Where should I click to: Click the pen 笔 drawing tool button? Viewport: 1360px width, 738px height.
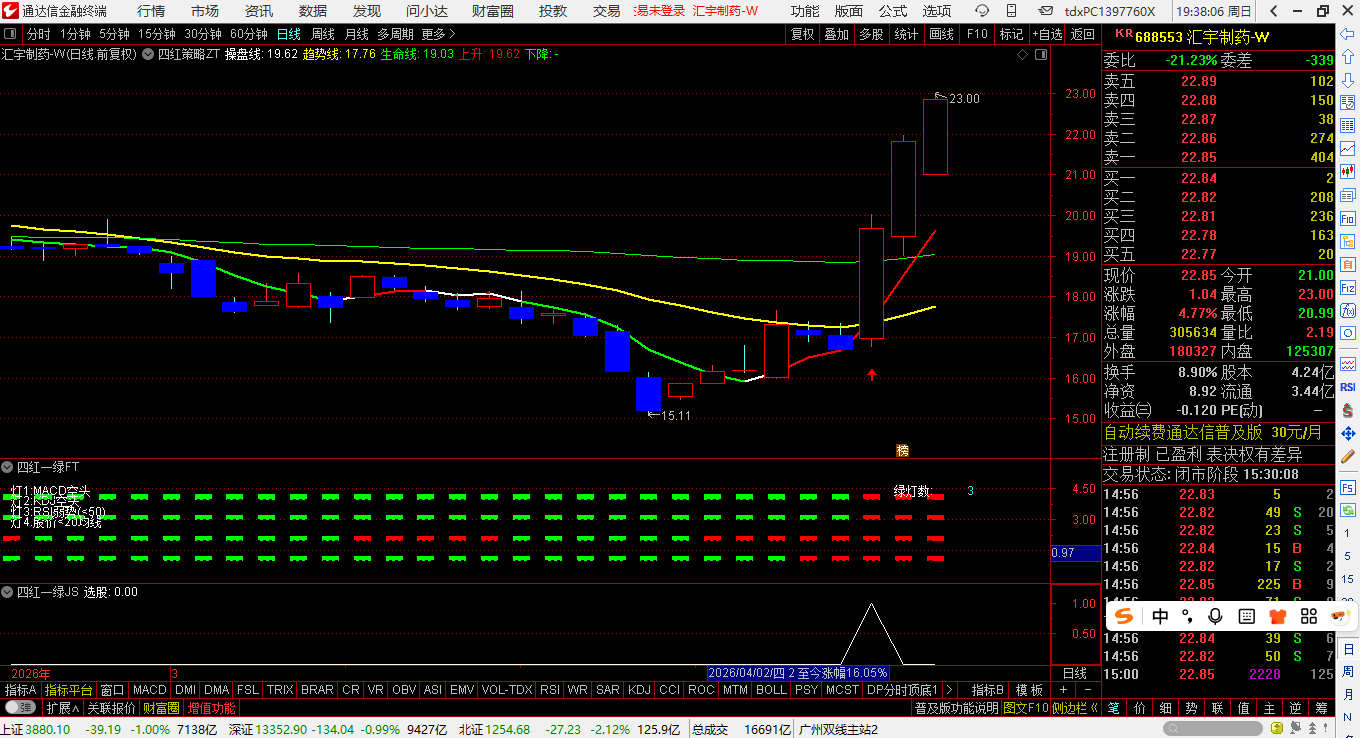point(1113,708)
